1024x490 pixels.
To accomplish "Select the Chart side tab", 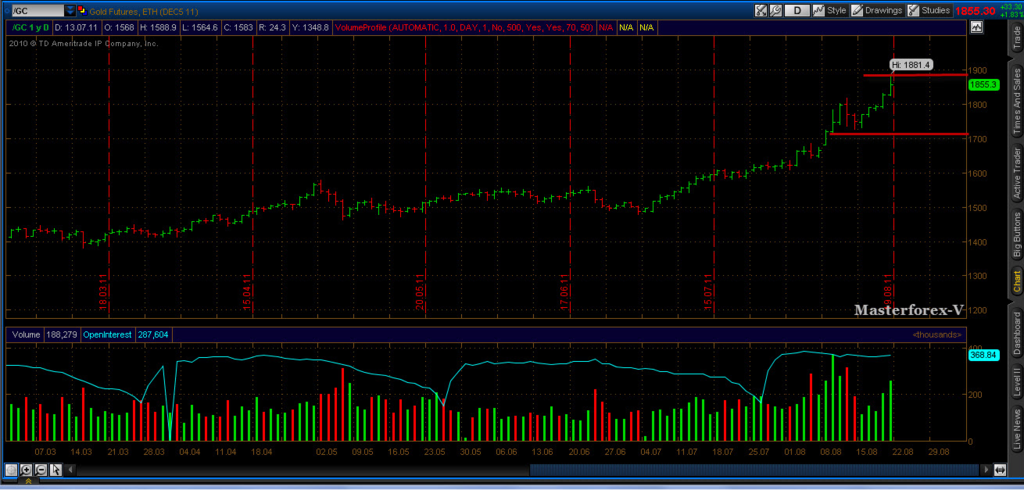I will (x=1016, y=281).
